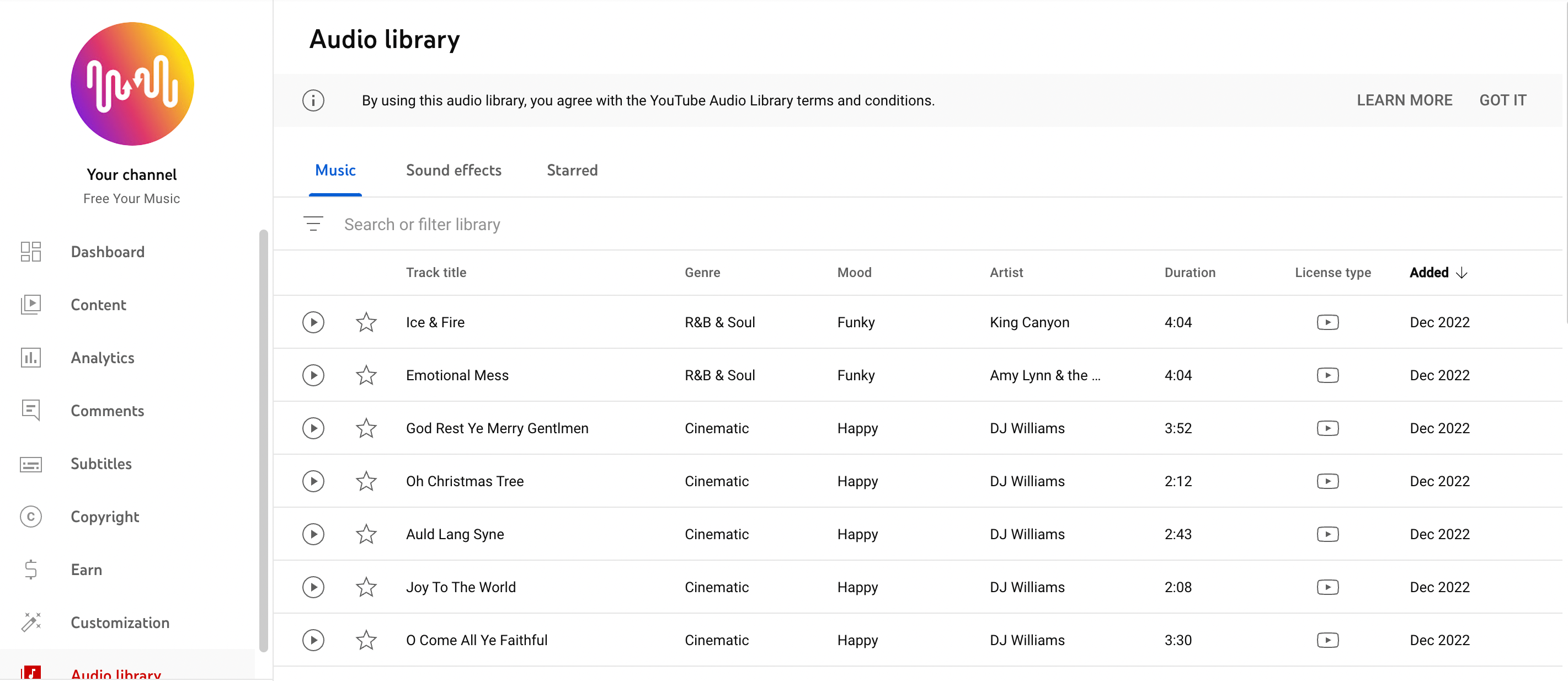The height and width of the screenshot is (681, 1568).
Task: Click the LEARN MORE link
Action: (x=1404, y=100)
